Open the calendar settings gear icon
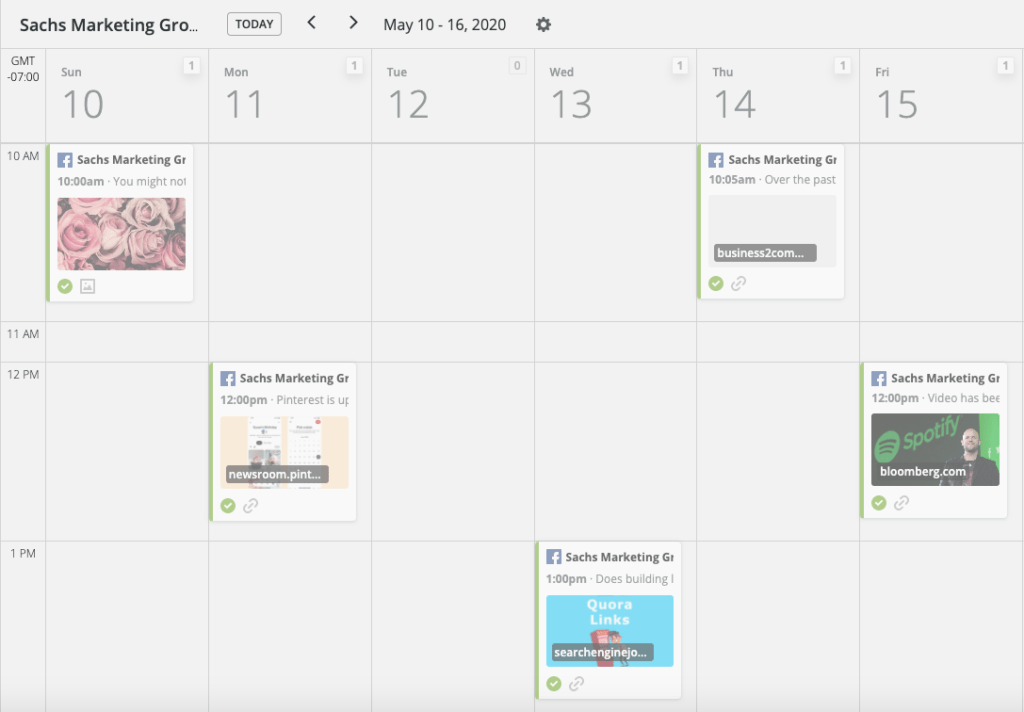Image resolution: width=1024 pixels, height=712 pixels. click(x=543, y=24)
